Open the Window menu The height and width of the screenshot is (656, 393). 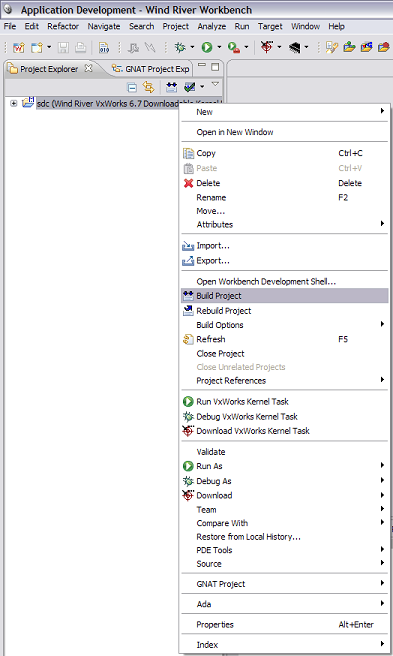[x=306, y=26]
